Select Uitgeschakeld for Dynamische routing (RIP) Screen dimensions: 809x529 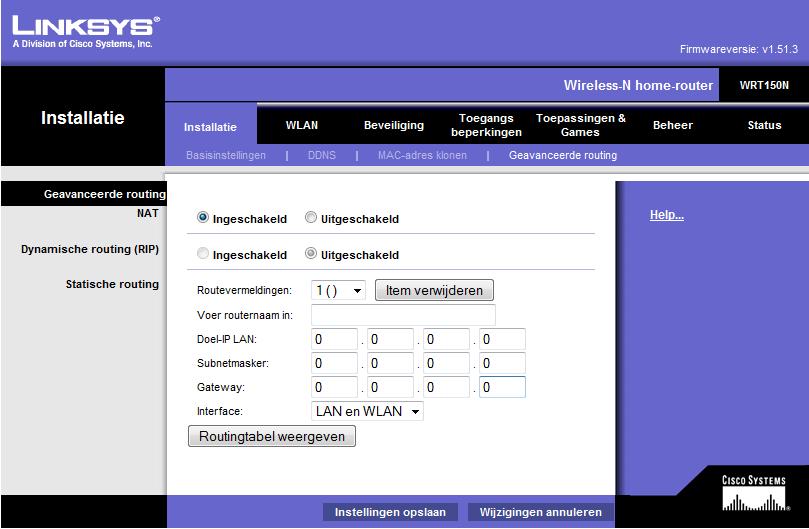point(311,253)
